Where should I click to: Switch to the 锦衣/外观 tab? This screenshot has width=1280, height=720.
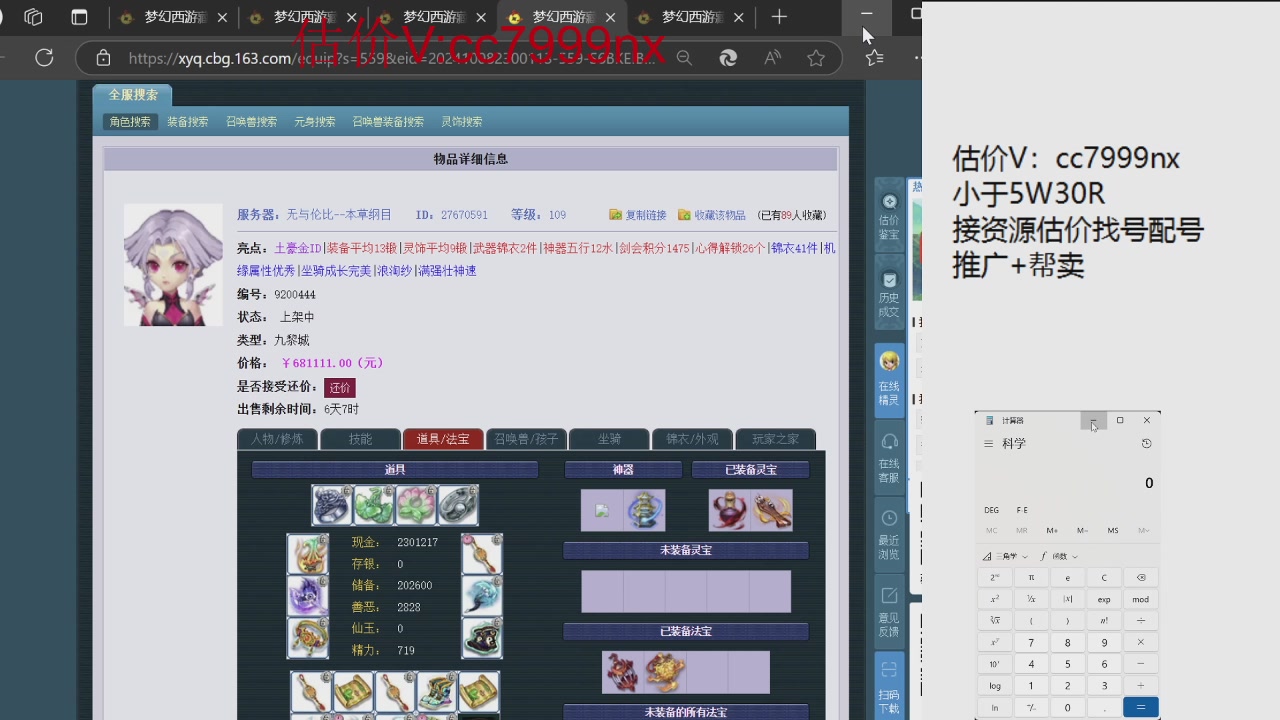coord(692,439)
